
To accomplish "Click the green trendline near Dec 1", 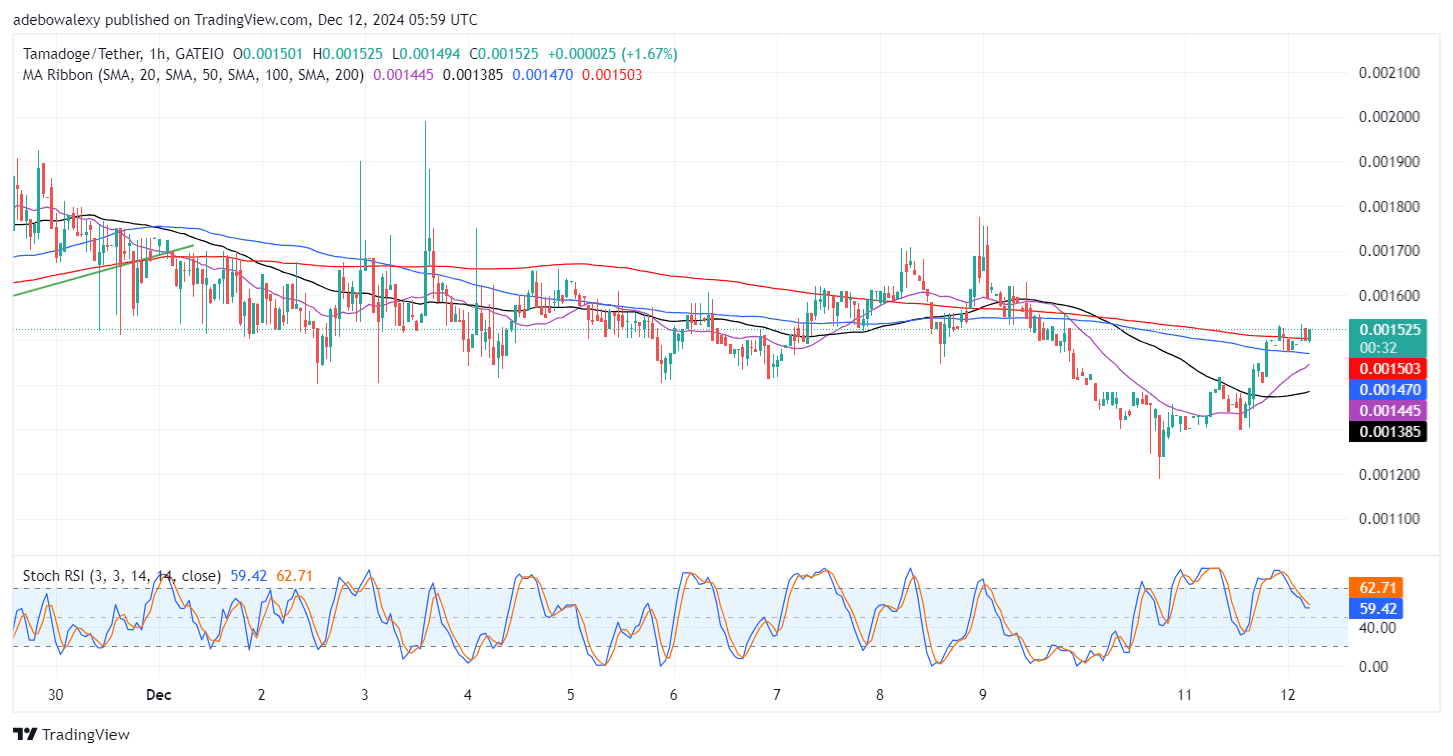I will pyautogui.click(x=103, y=269).
